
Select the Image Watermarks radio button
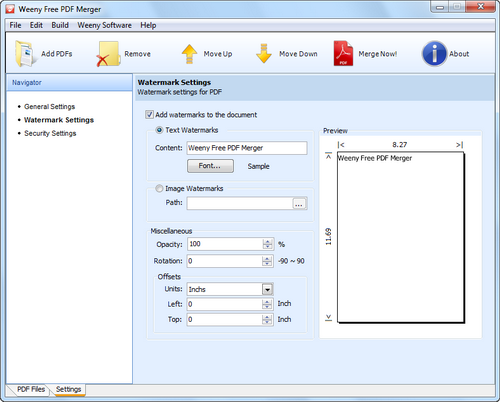[159, 189]
